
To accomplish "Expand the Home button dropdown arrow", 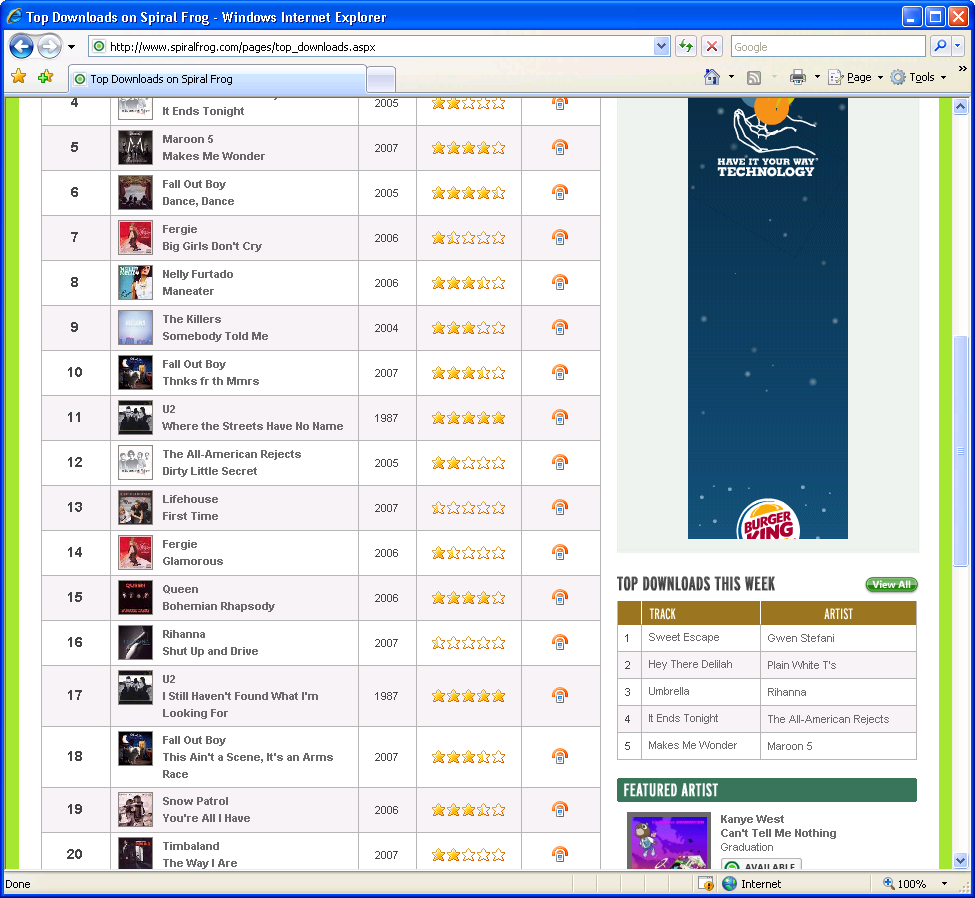I will [731, 77].
